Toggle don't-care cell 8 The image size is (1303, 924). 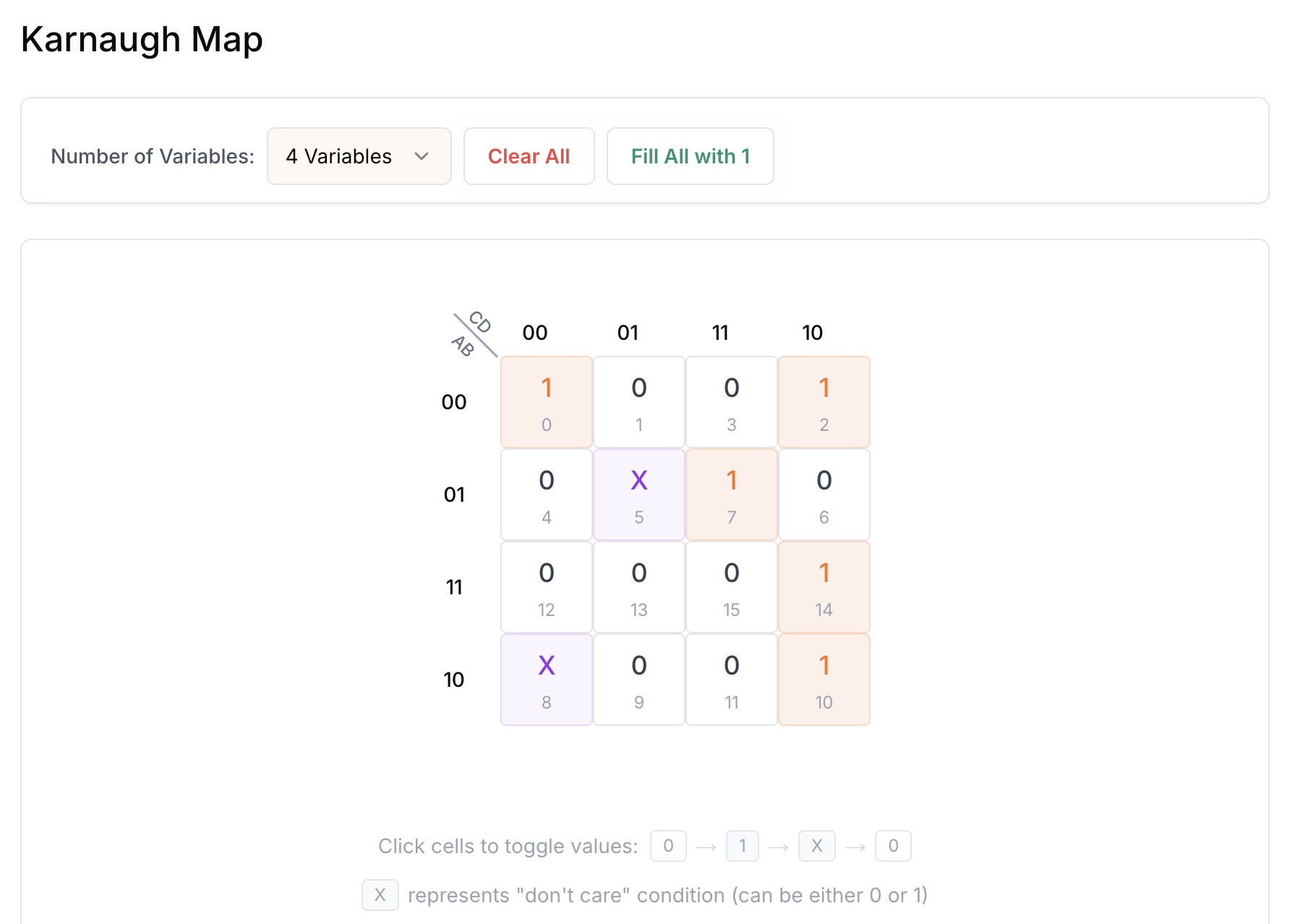pyautogui.click(x=546, y=680)
